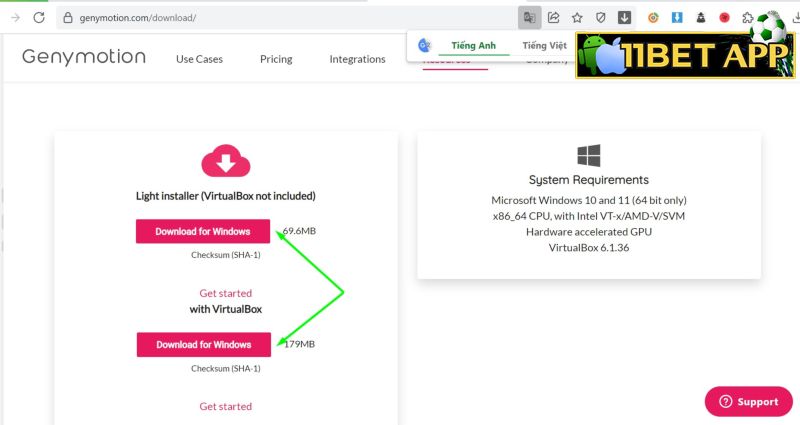This screenshot has height=425, width=800.
Task: Open Checksum (SHA-1) under VirtualBox installer
Action: click(226, 368)
